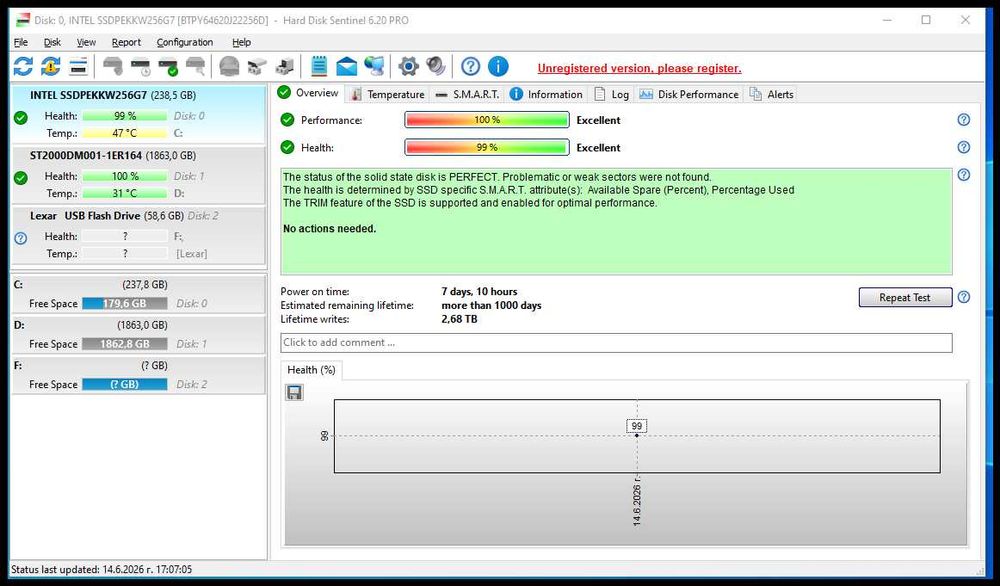Click the Health 99 % gradient bar in Overview
Screen dimensions: 1000x586
click(x=487, y=147)
